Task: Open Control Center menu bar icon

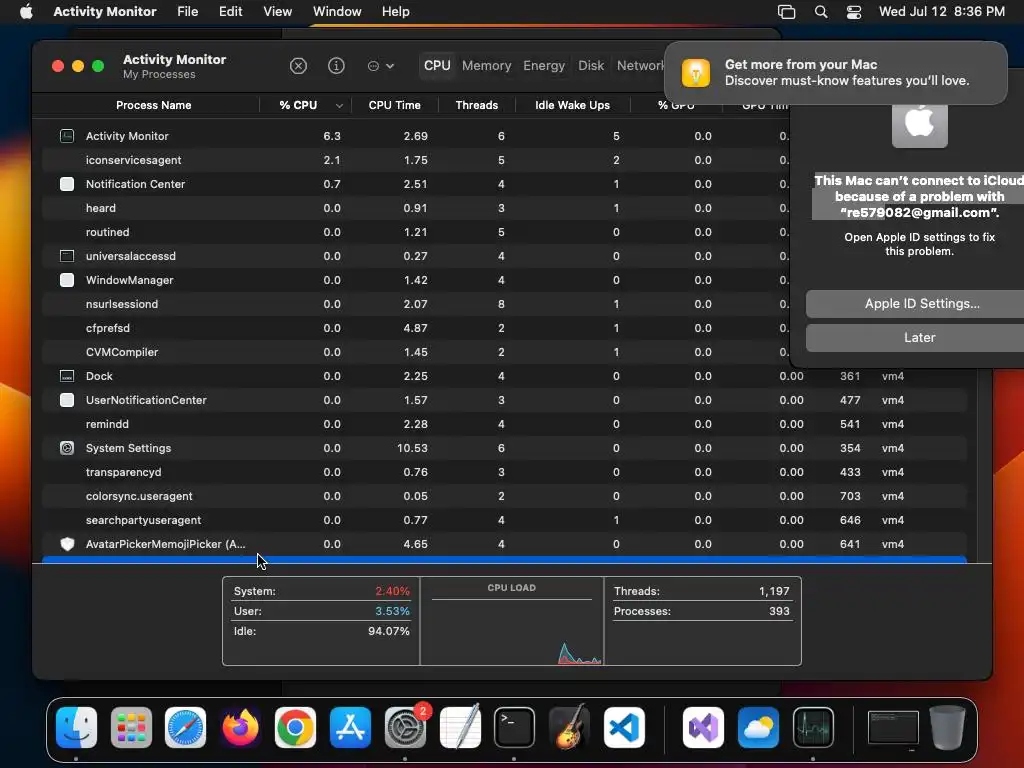Action: click(x=854, y=12)
